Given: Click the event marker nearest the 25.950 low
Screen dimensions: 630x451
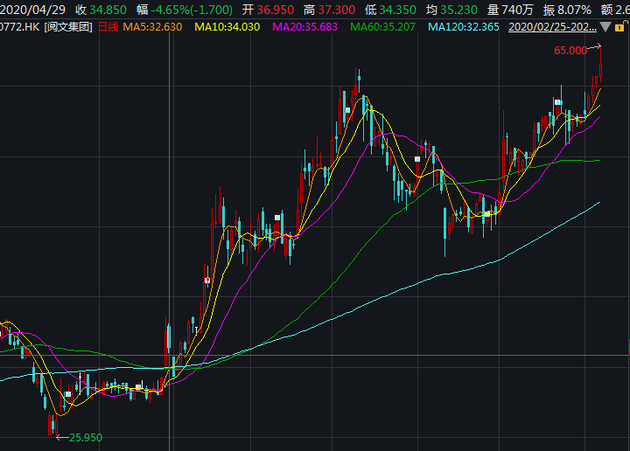Looking at the screenshot, I should 68,394.
